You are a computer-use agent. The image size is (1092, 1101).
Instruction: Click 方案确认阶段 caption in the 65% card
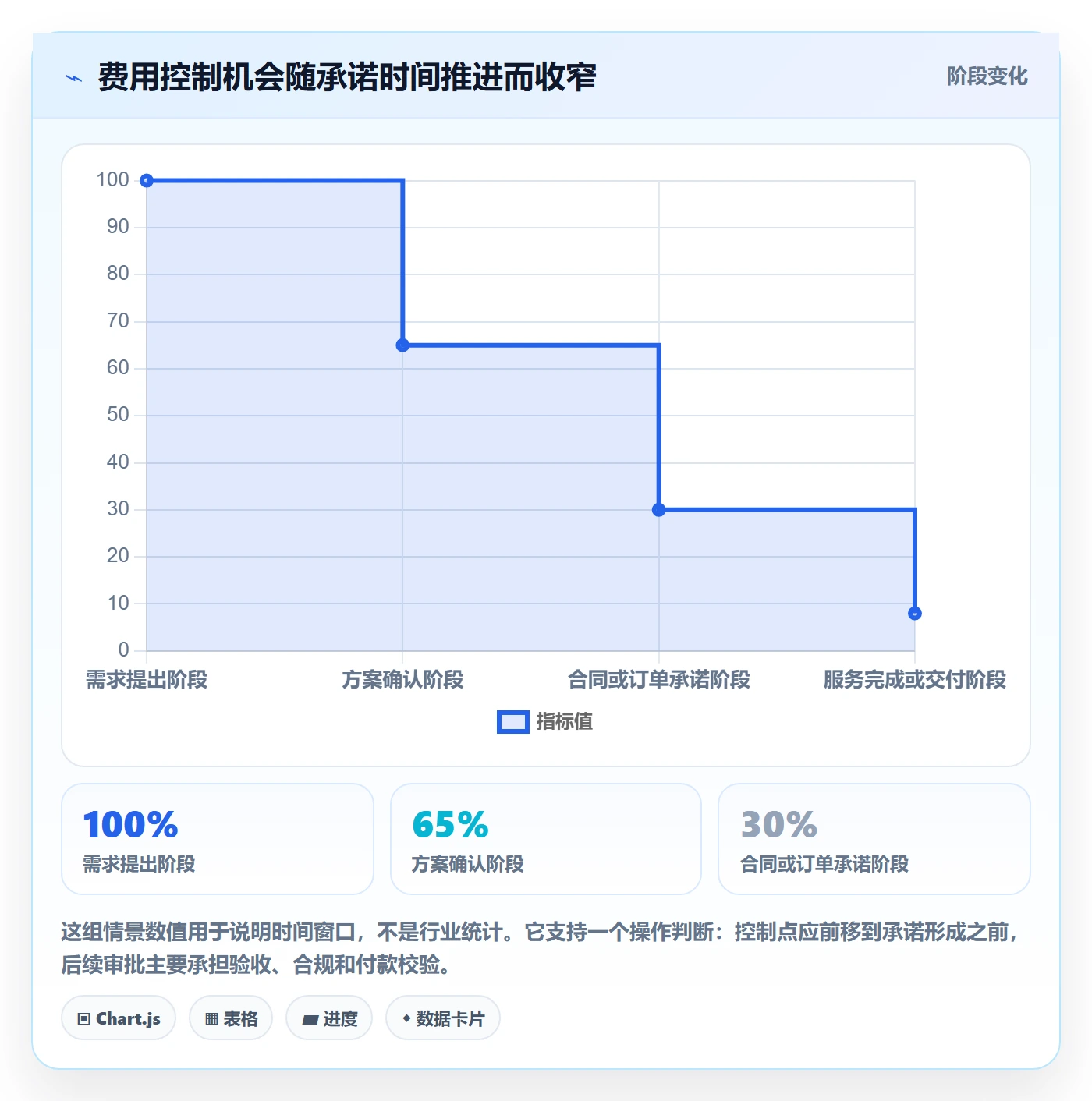pyautogui.click(x=467, y=864)
